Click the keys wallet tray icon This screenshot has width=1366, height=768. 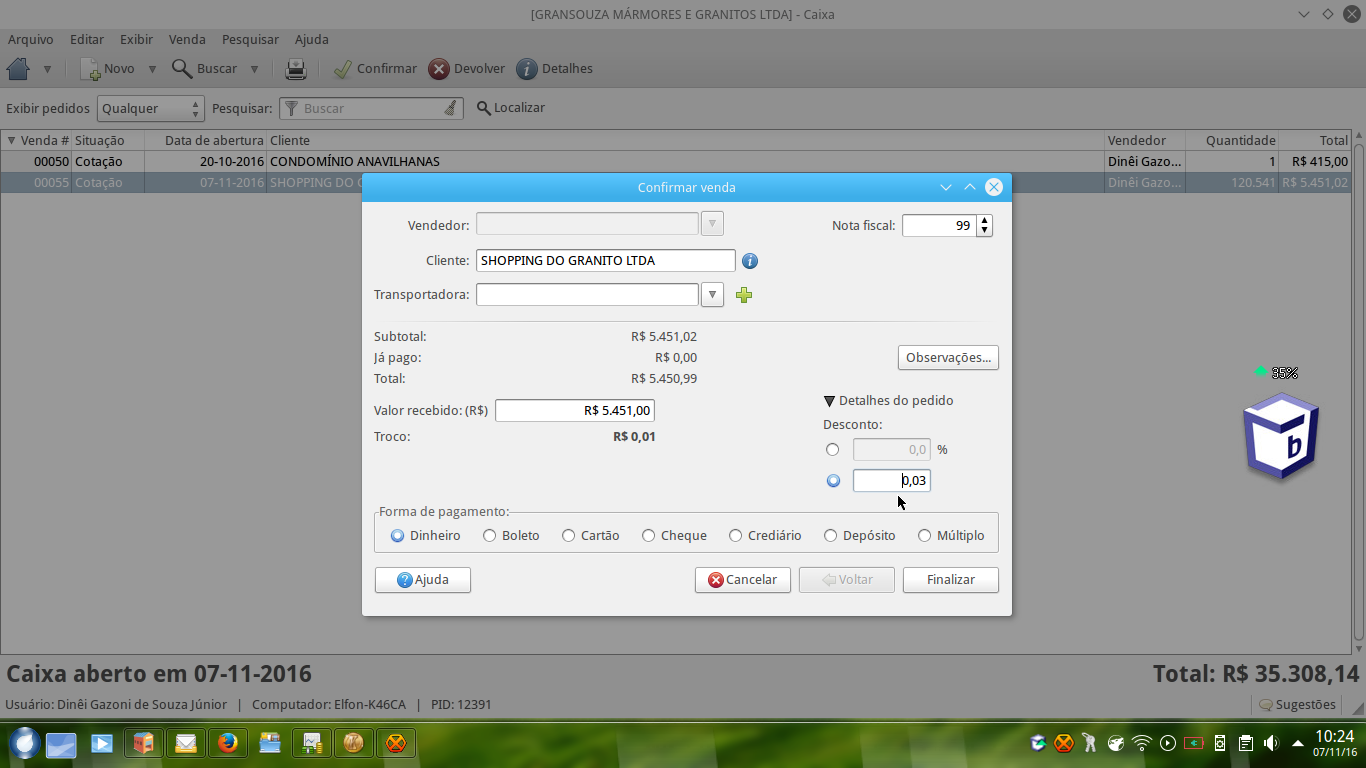(1090, 743)
